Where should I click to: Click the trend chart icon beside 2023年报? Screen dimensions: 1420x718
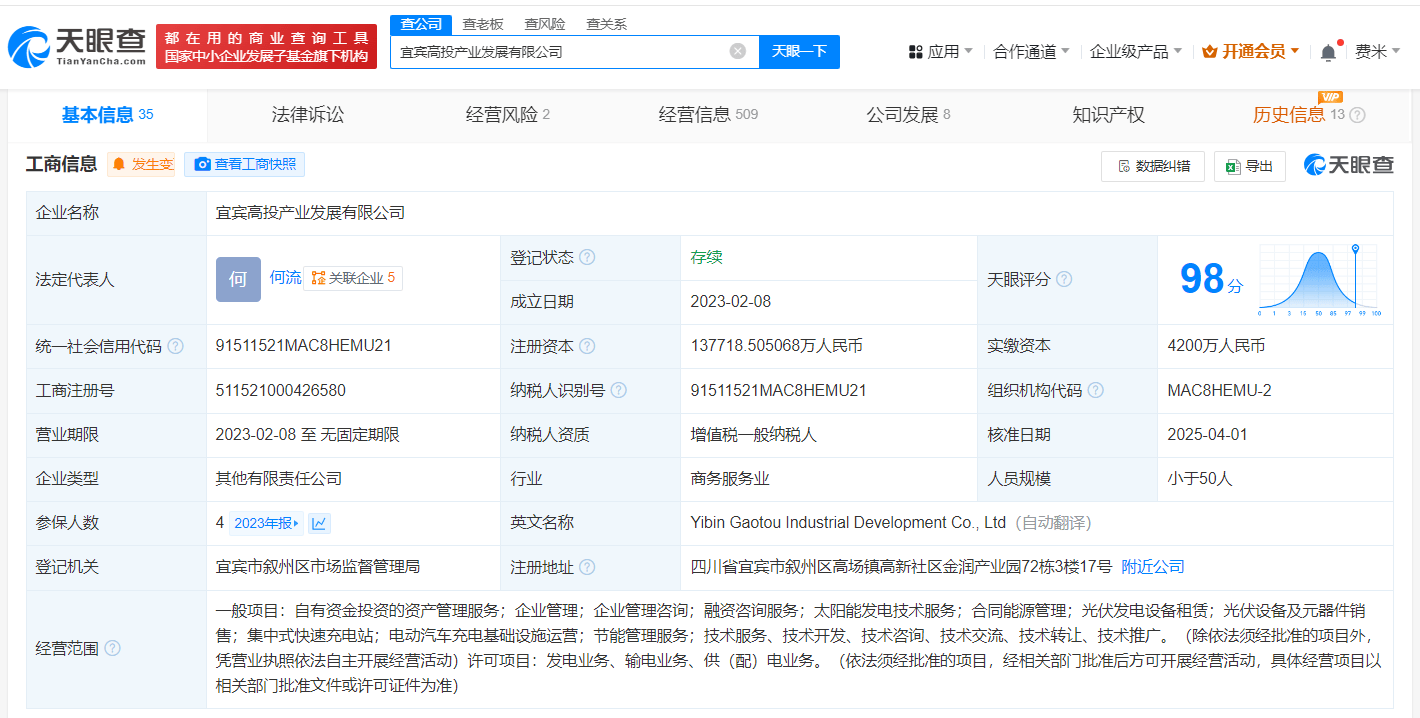pos(319,523)
